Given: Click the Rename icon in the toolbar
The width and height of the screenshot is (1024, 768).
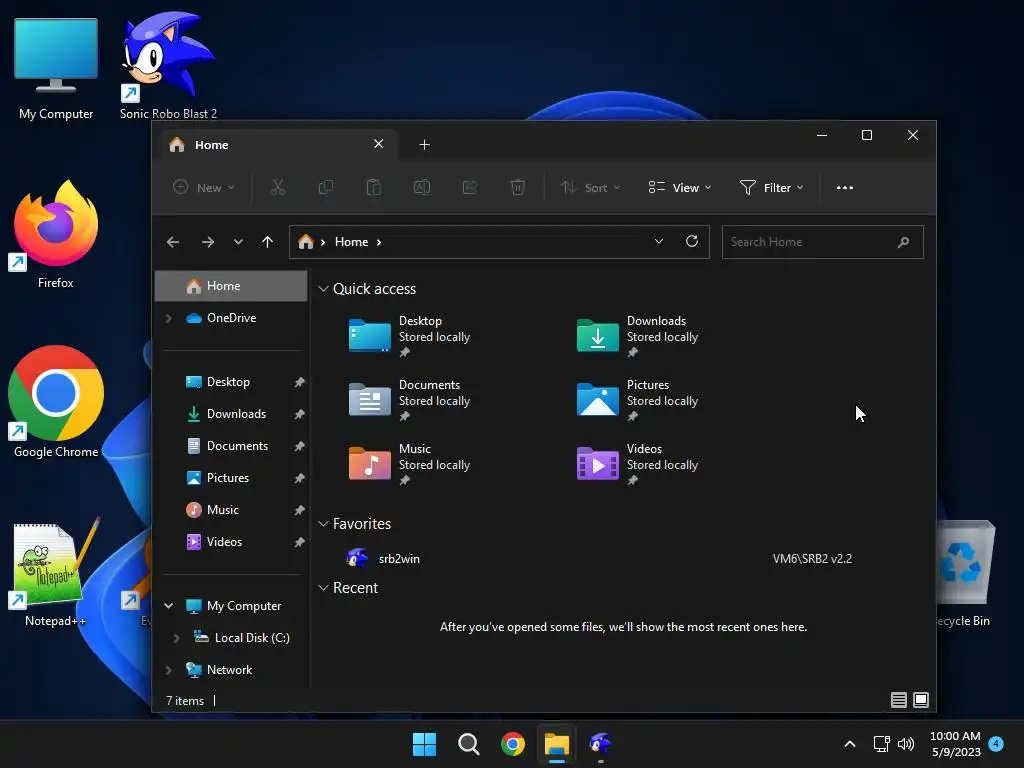Looking at the screenshot, I should [x=422, y=187].
